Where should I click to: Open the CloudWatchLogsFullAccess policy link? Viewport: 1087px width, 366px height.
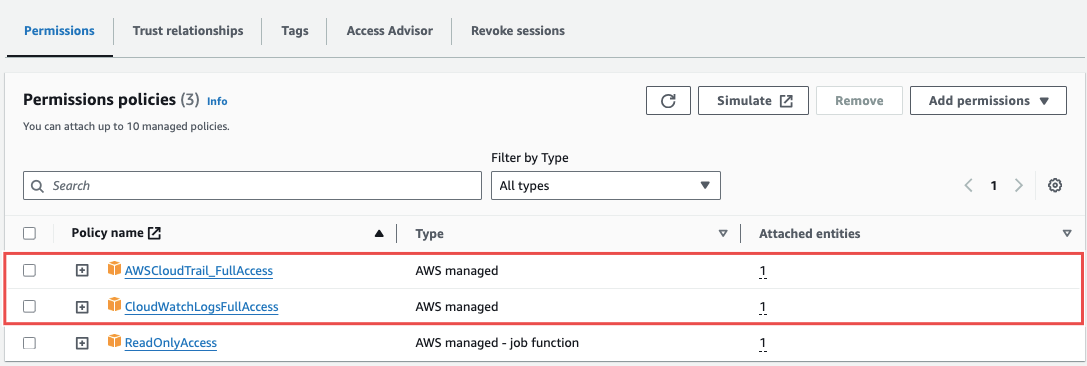coord(201,306)
